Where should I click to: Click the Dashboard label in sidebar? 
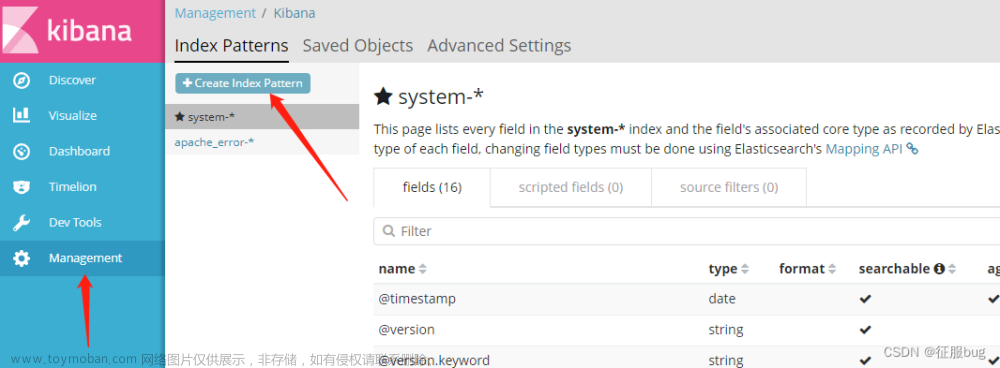[x=79, y=151]
